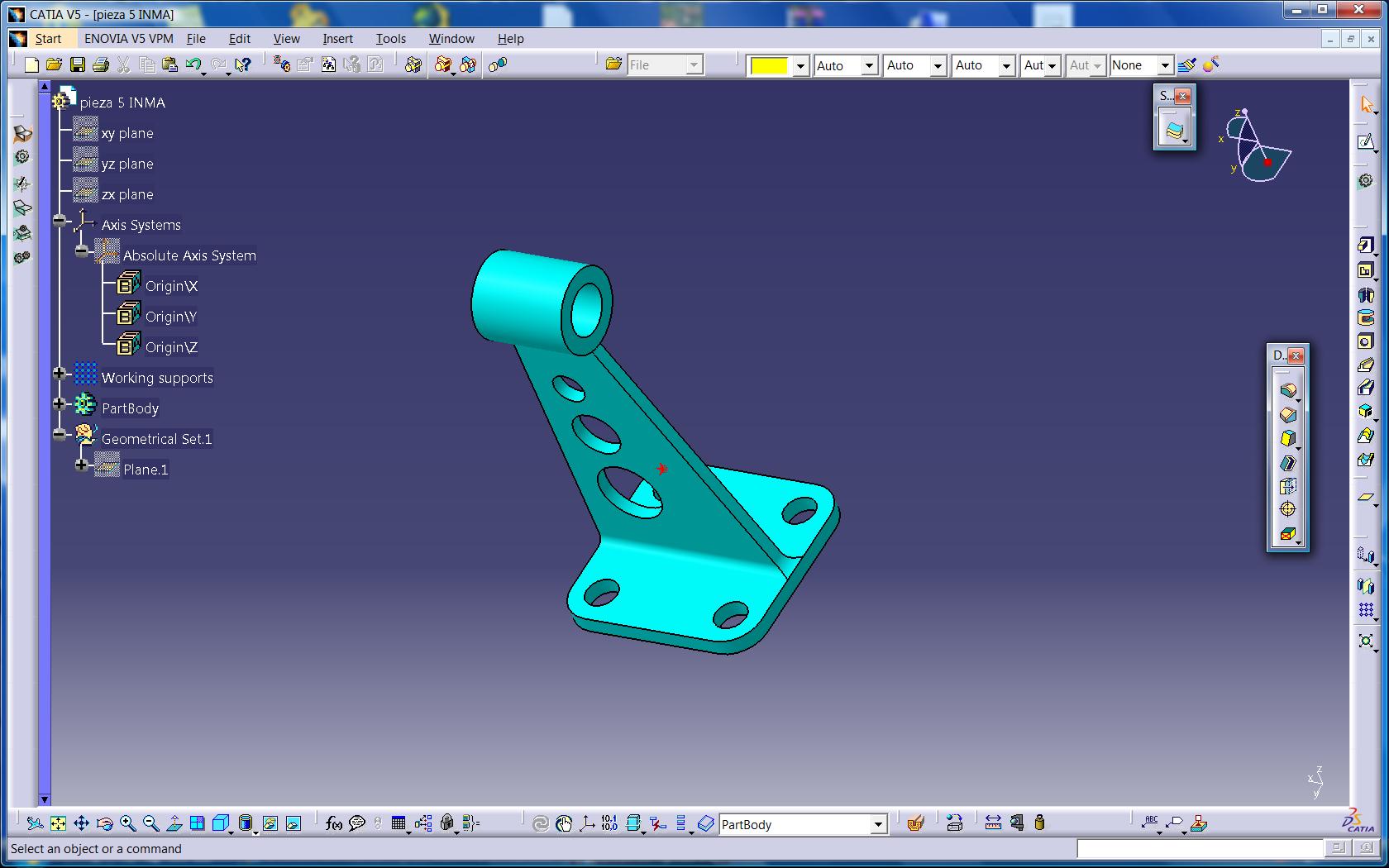Select the Groove tool in the right toolbar
This screenshot has height=868, width=1389.
[1365, 317]
